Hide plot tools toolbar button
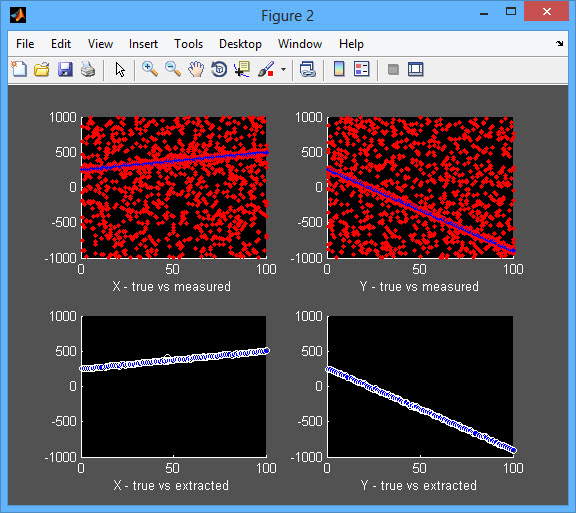 393,69
